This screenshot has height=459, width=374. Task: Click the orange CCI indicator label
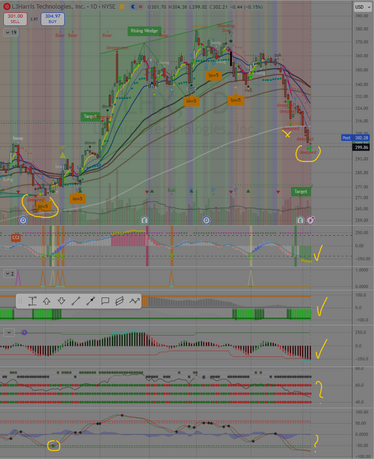(x=16, y=238)
